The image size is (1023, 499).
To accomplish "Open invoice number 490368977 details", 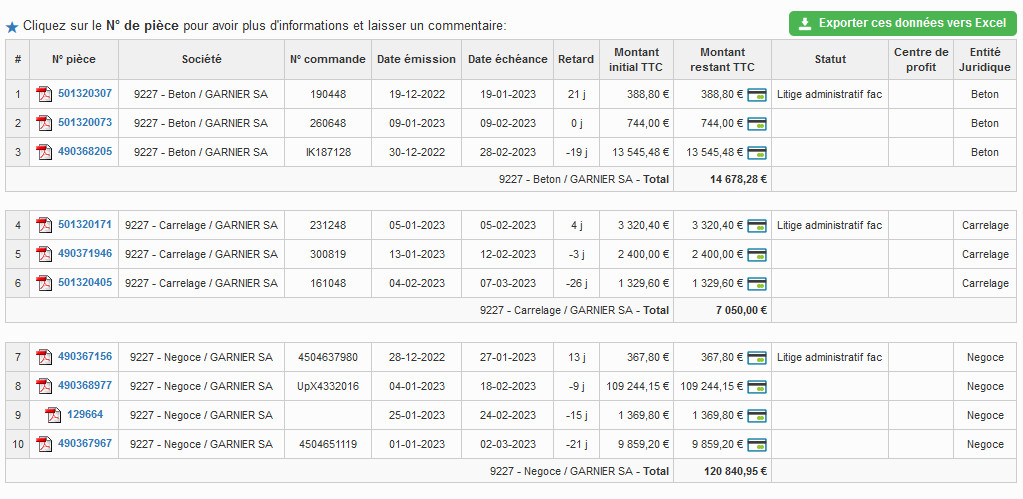I will pyautogui.click(x=85, y=386).
